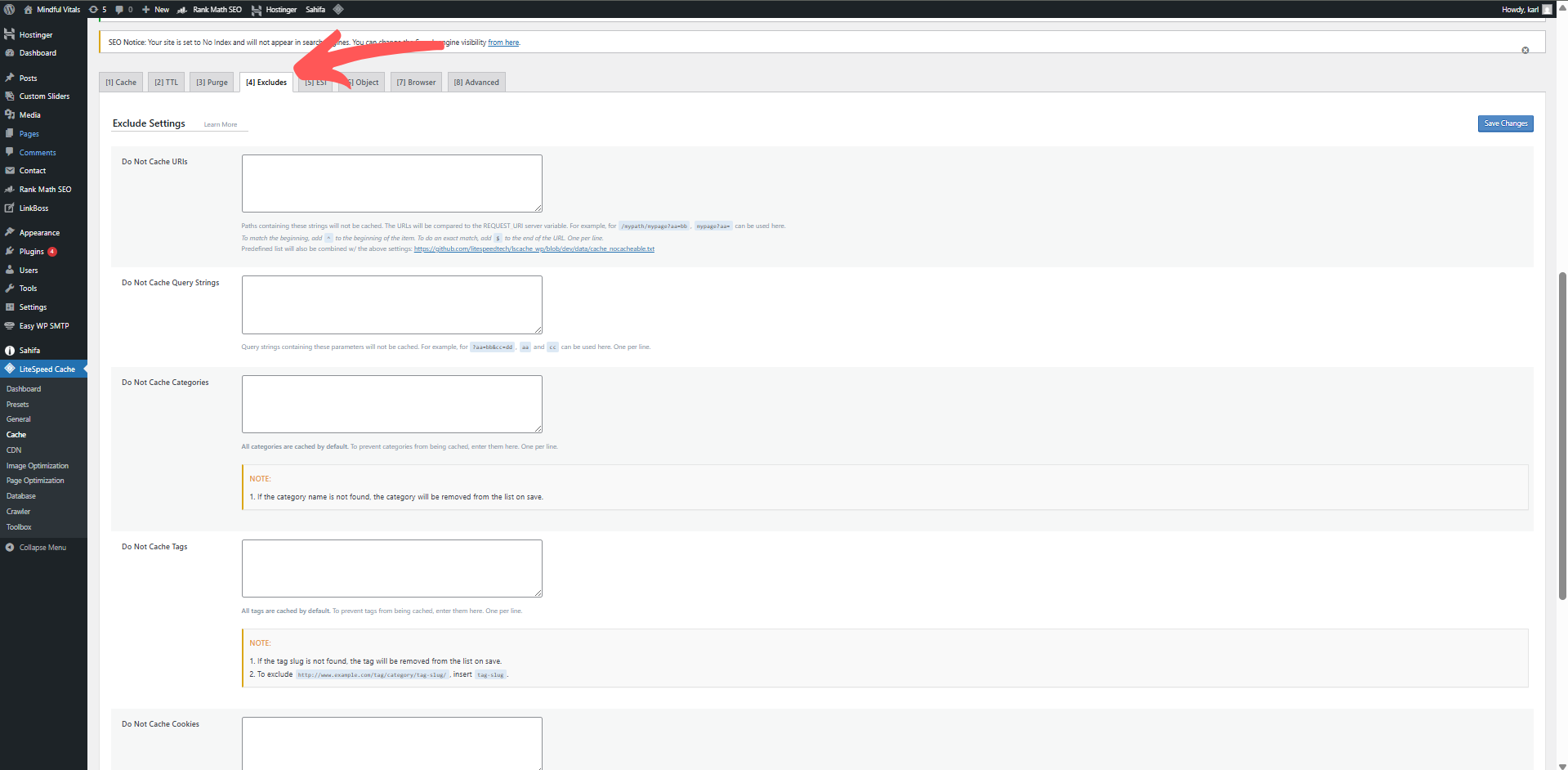Viewport: 1568px width, 770px height.
Task: Open the comments bubble icon in admin bar
Action: (119, 10)
